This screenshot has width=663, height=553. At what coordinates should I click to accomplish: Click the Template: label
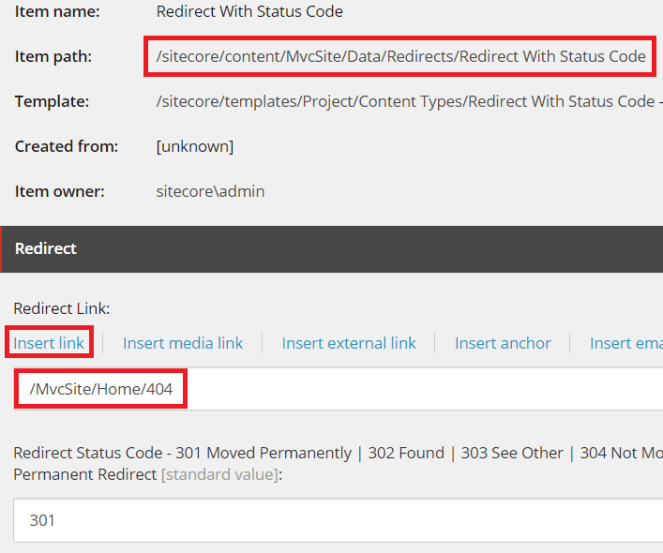(52, 101)
